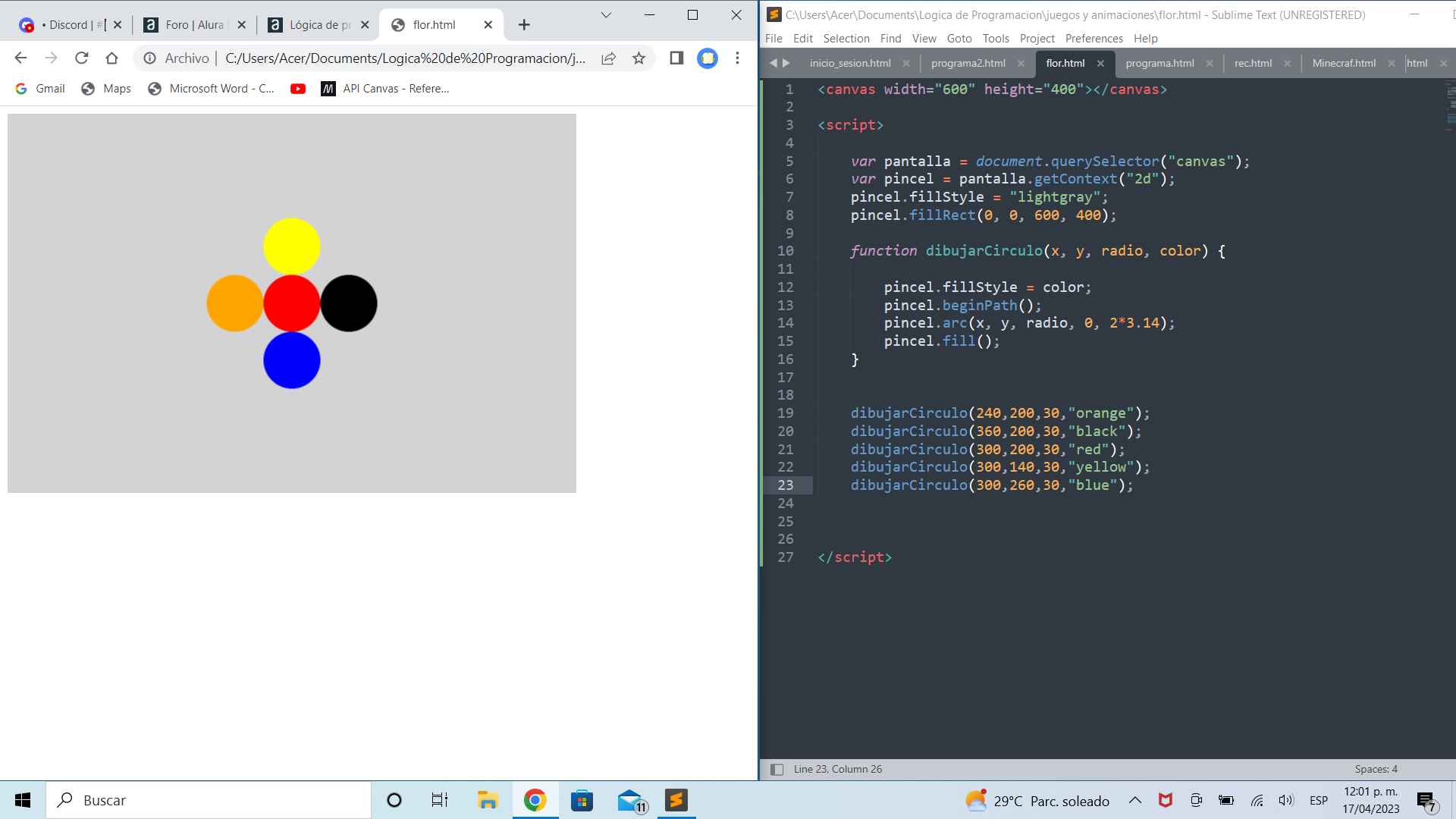Open the Chrome profile avatar
Screen dimensions: 1456x819
click(708, 58)
